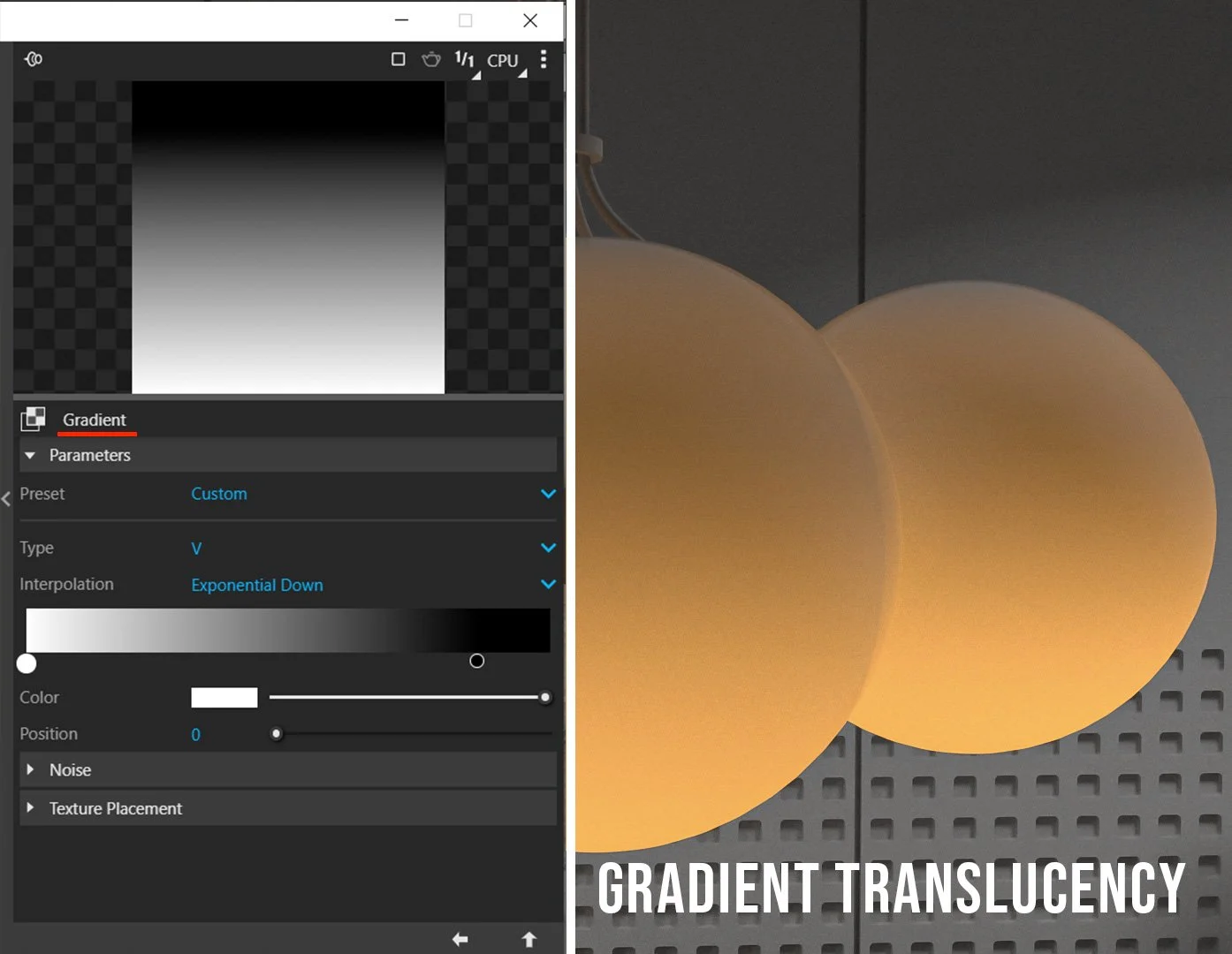Viewport: 1232px width, 954px height.
Task: Click the left panel collapse chevron
Action: pyautogui.click(x=6, y=499)
